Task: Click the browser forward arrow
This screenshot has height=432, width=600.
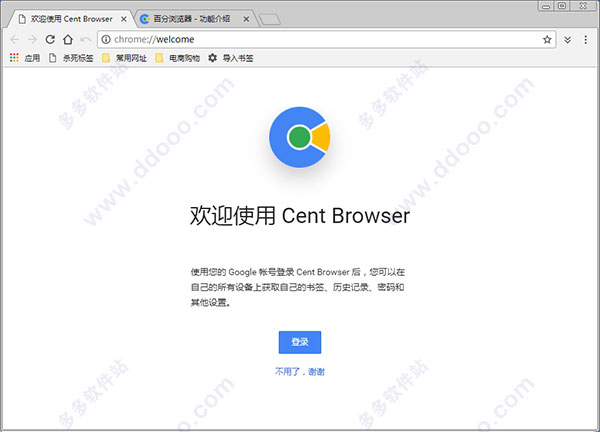Action: point(33,39)
